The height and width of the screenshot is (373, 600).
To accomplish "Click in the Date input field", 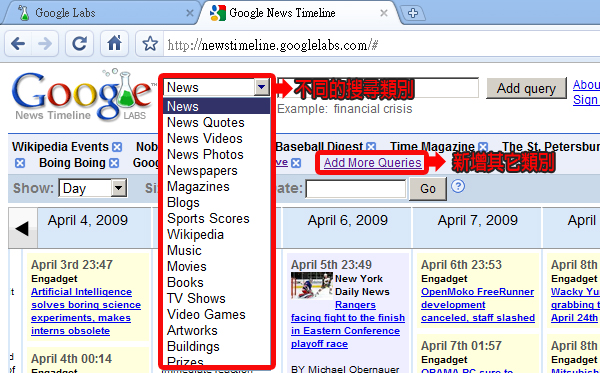I will click(356, 189).
